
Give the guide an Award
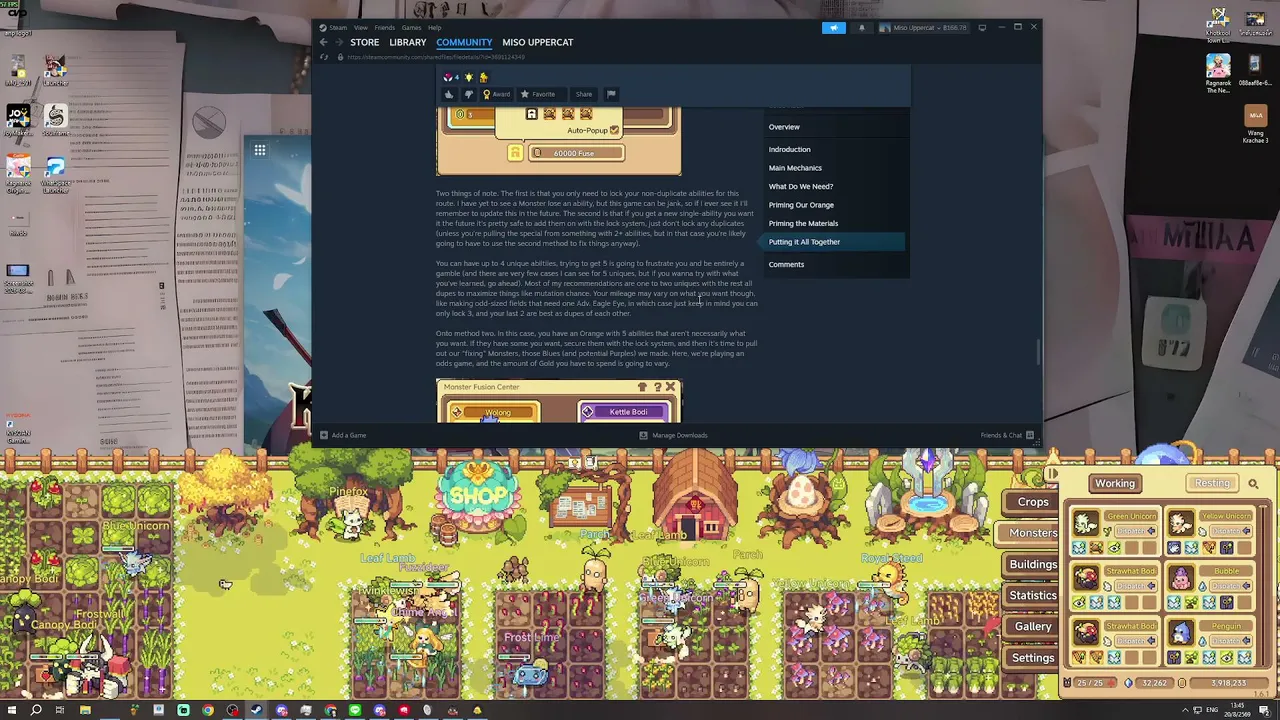pyautogui.click(x=497, y=94)
